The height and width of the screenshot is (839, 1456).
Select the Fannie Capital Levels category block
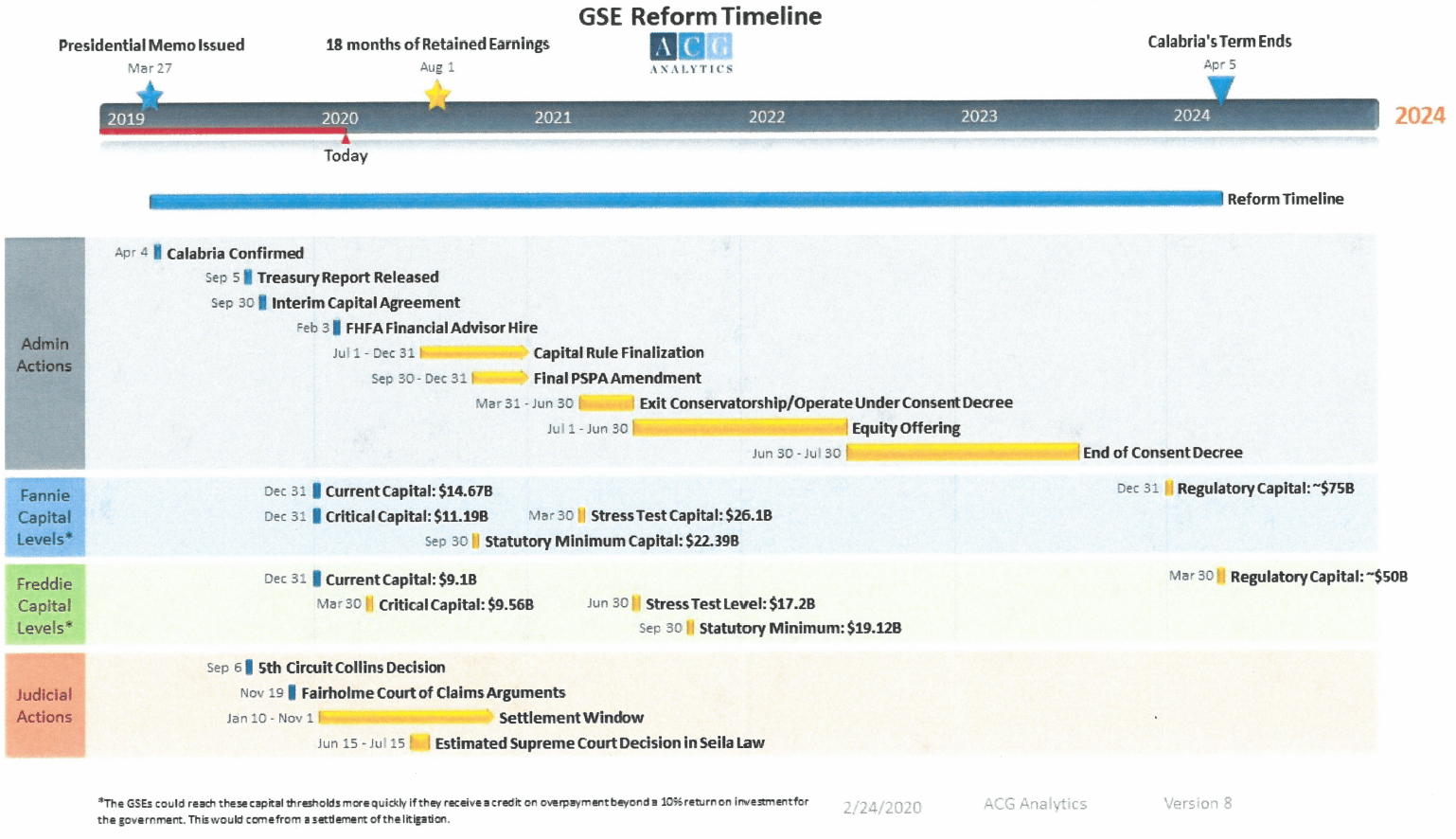[x=44, y=517]
